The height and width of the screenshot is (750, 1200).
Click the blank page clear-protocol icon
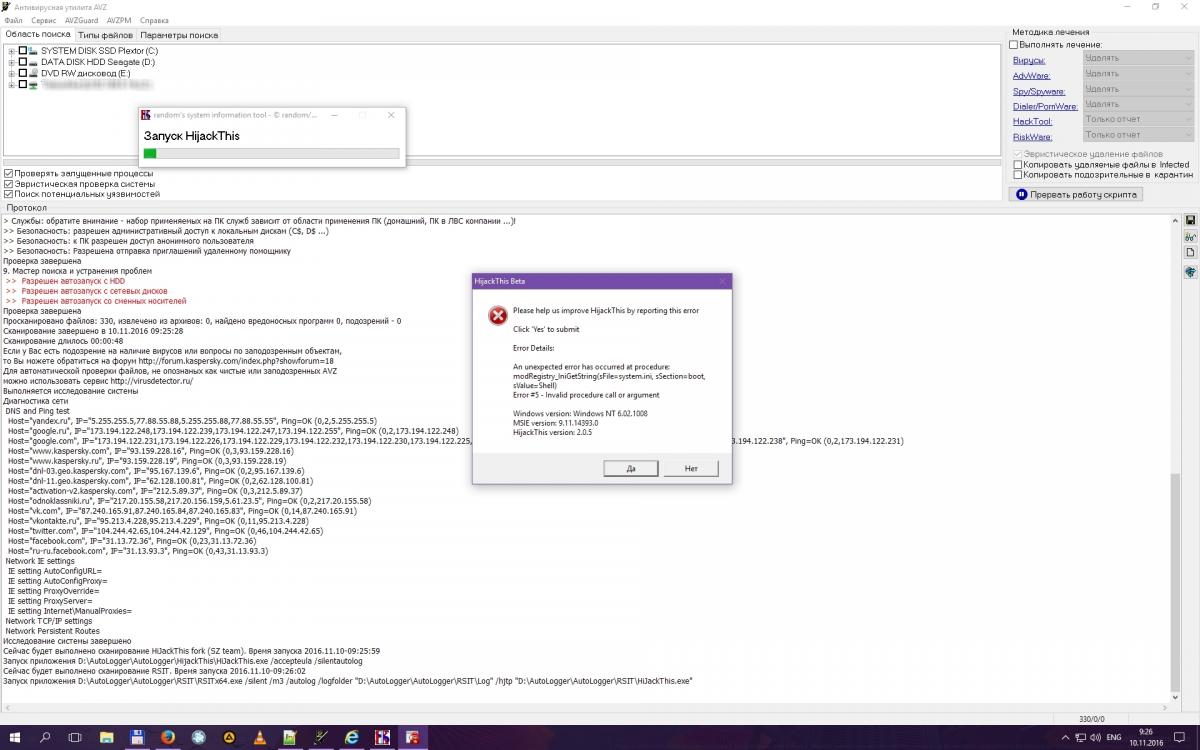click(x=1190, y=253)
